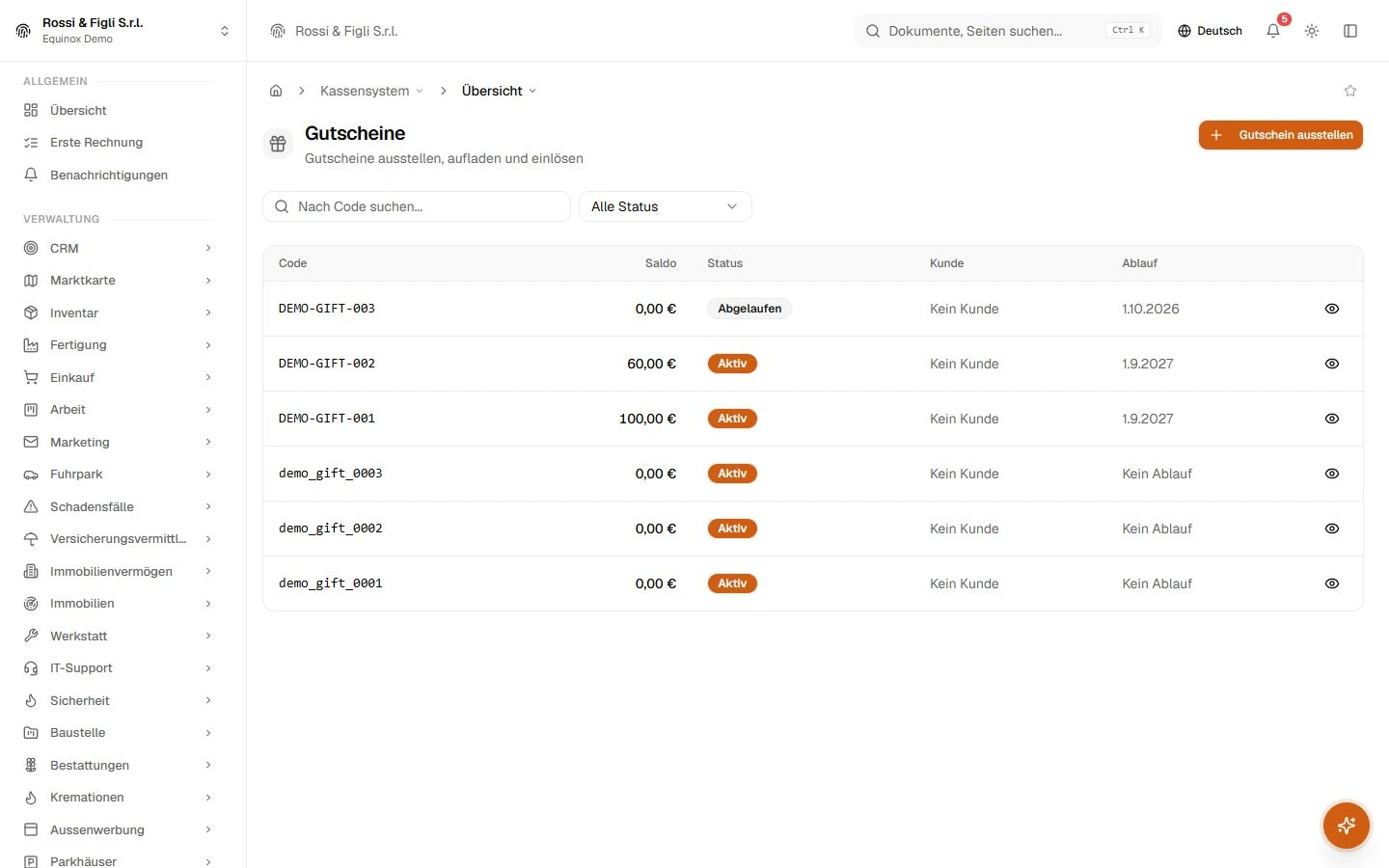Expand the Baustelle sidebar chevron
The width and height of the screenshot is (1389, 868).
[x=208, y=733]
